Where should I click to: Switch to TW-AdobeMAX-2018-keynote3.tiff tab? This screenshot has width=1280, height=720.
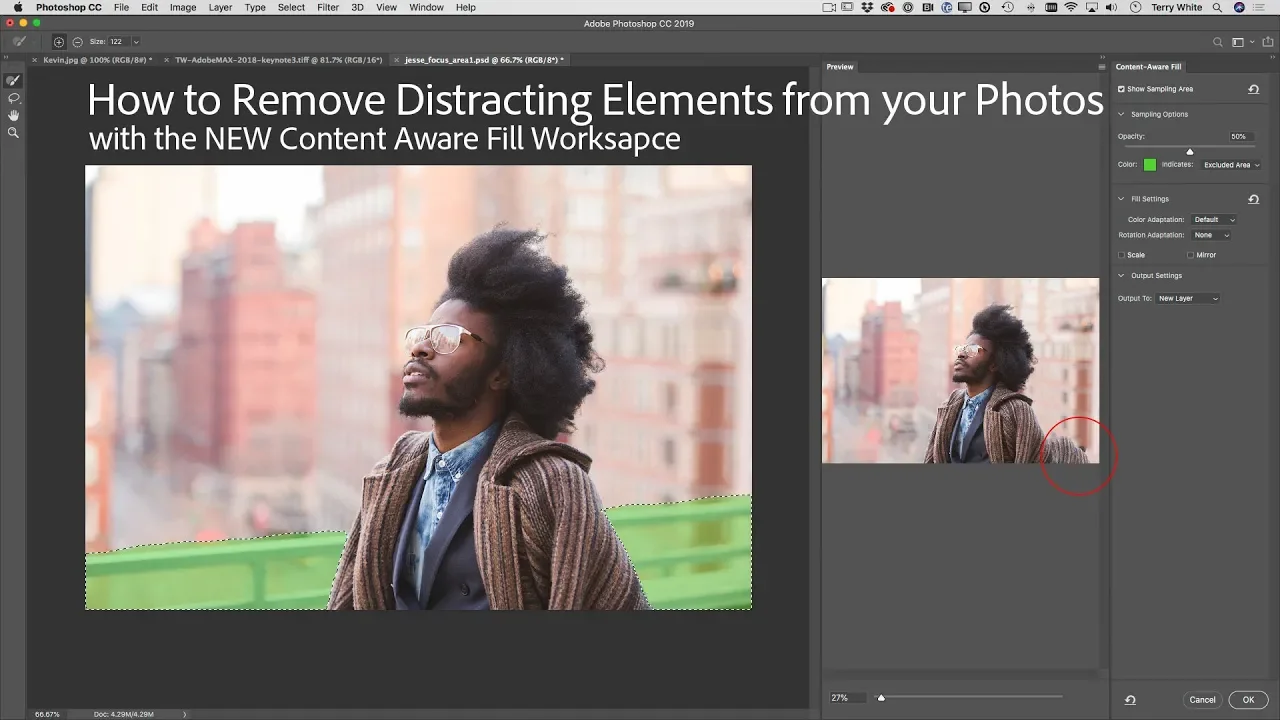(279, 60)
